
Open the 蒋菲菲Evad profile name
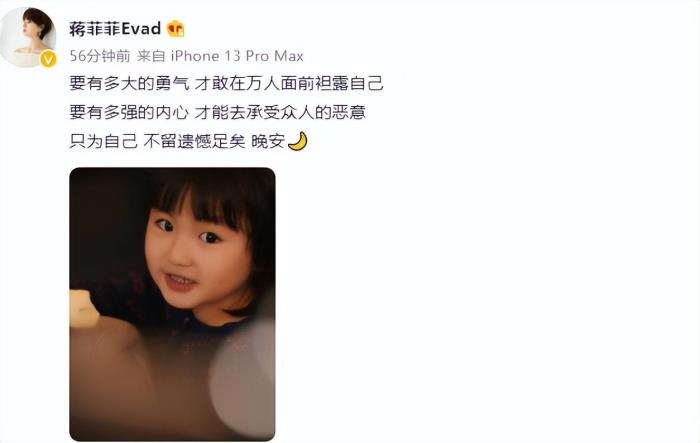click(x=115, y=29)
